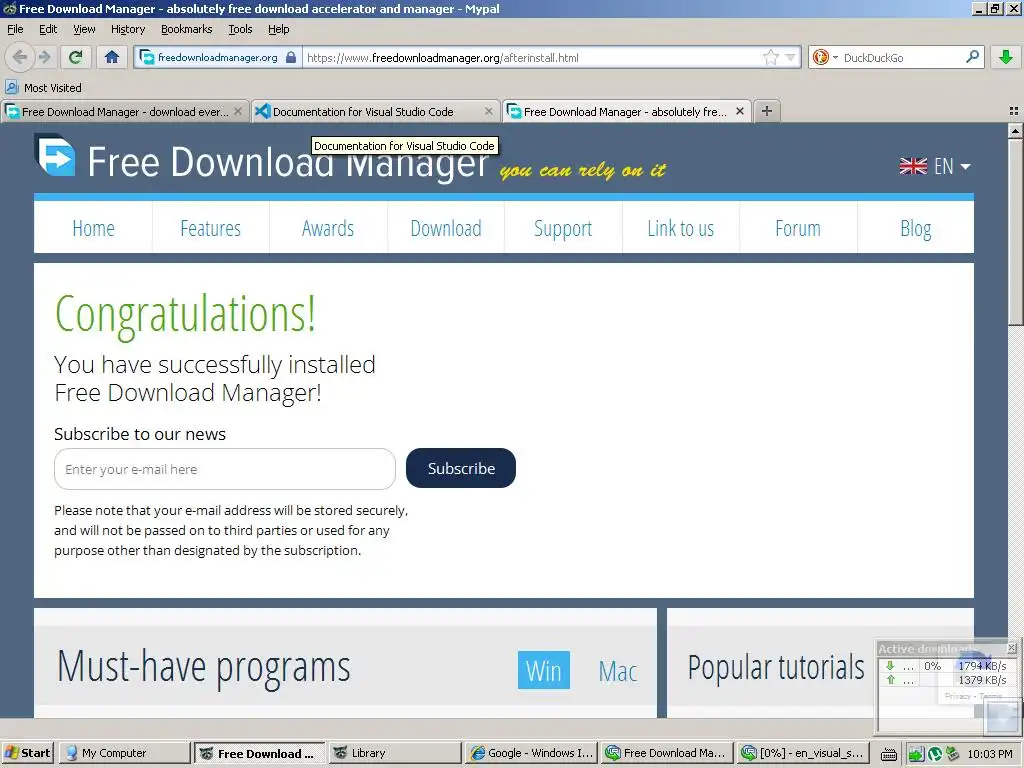This screenshot has height=768, width=1024.
Task: Close the Visual Studio Code documentation tab
Action: click(488, 112)
